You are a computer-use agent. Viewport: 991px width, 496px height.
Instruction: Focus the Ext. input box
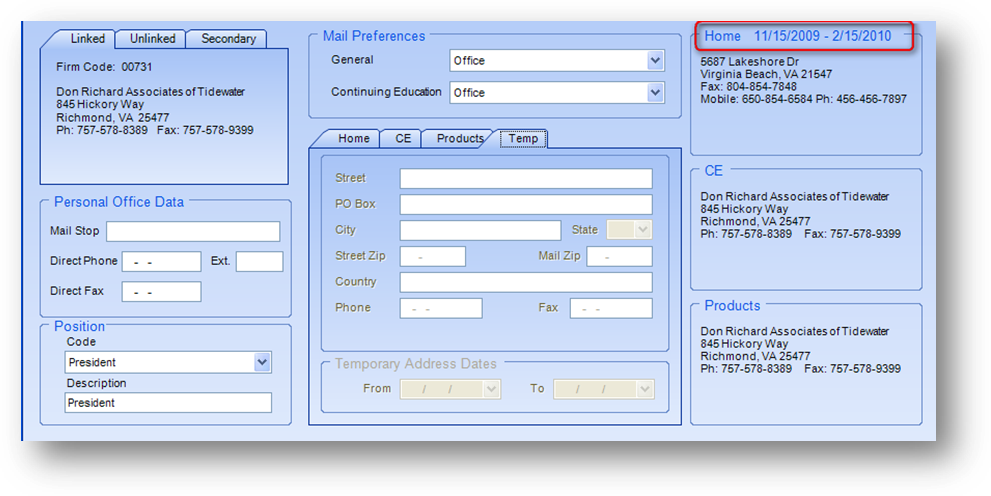[259, 262]
